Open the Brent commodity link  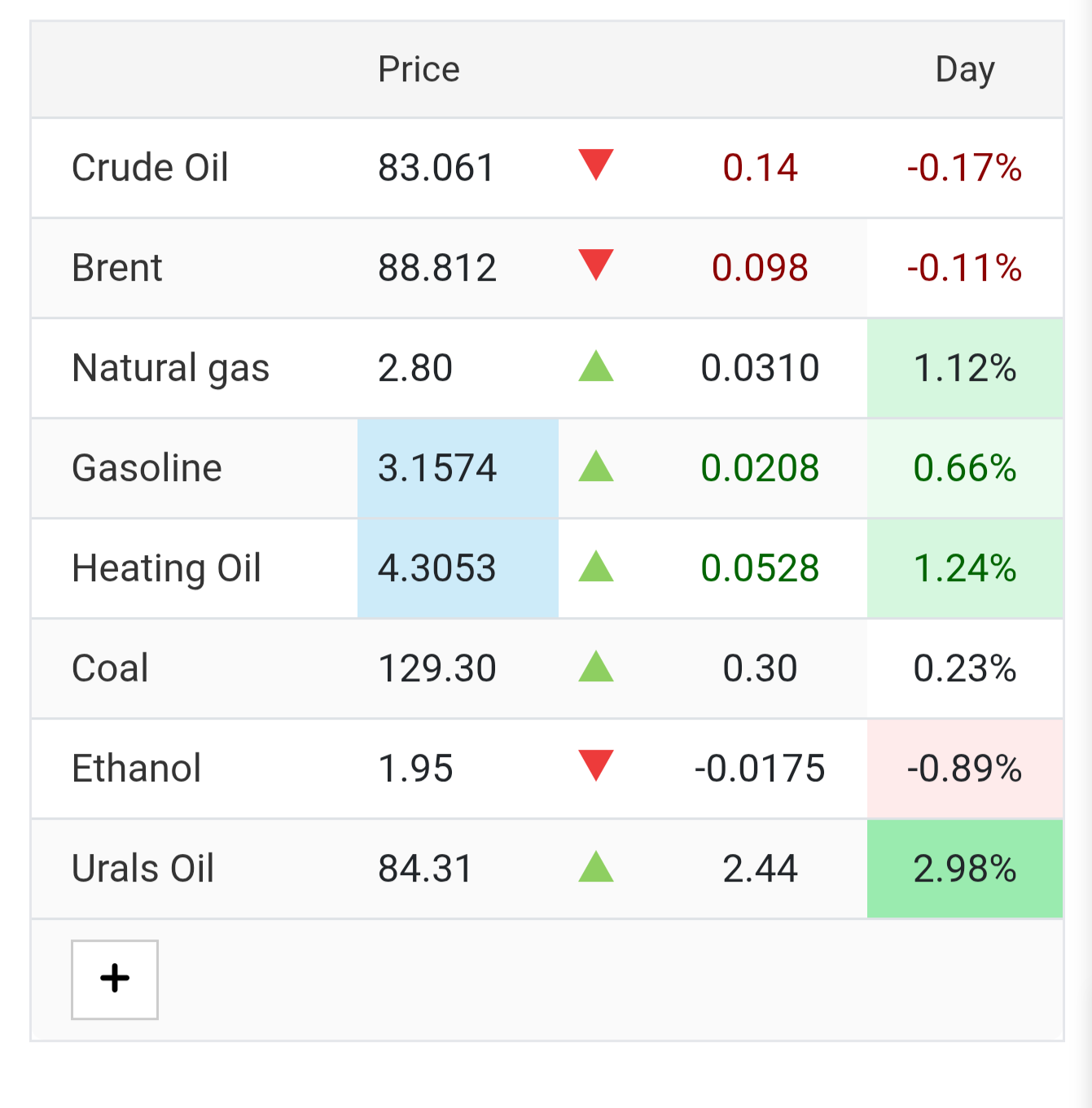coord(117,268)
